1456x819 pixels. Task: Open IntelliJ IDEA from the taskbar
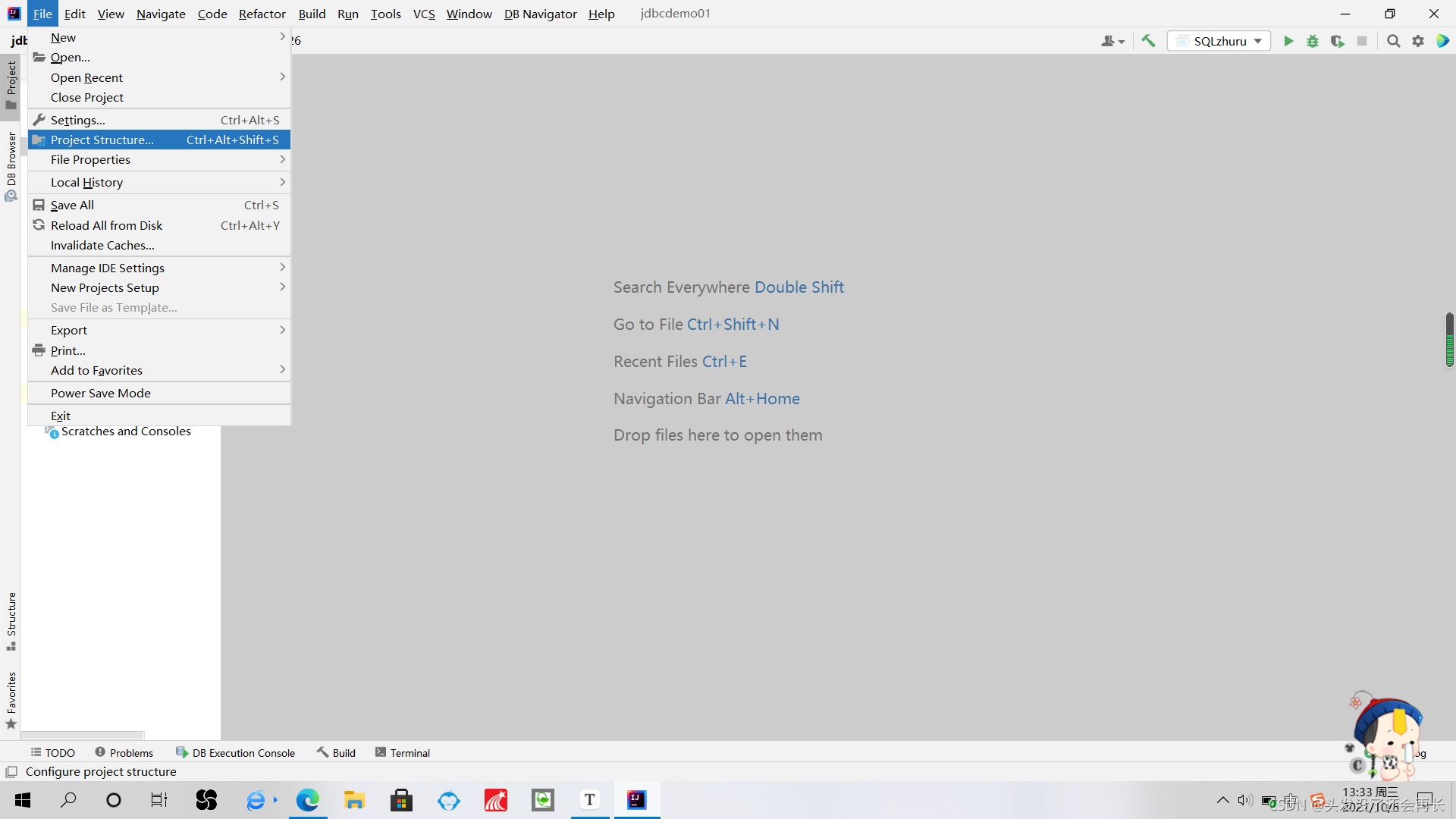[x=637, y=800]
